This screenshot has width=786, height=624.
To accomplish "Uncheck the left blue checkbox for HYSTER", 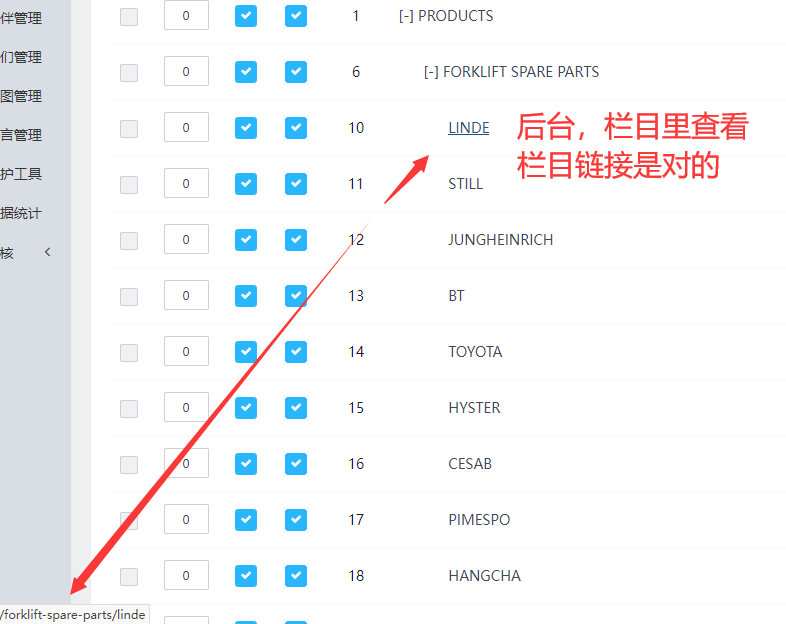I will [x=246, y=407].
